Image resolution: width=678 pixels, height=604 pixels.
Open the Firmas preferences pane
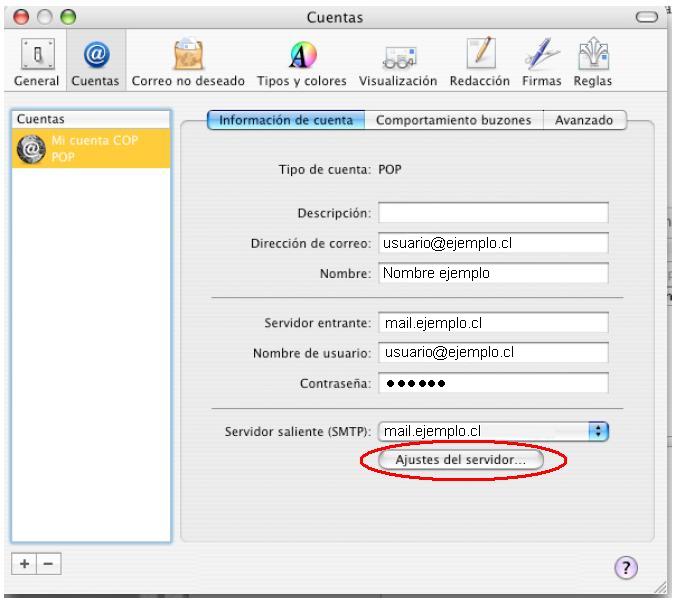(x=541, y=62)
